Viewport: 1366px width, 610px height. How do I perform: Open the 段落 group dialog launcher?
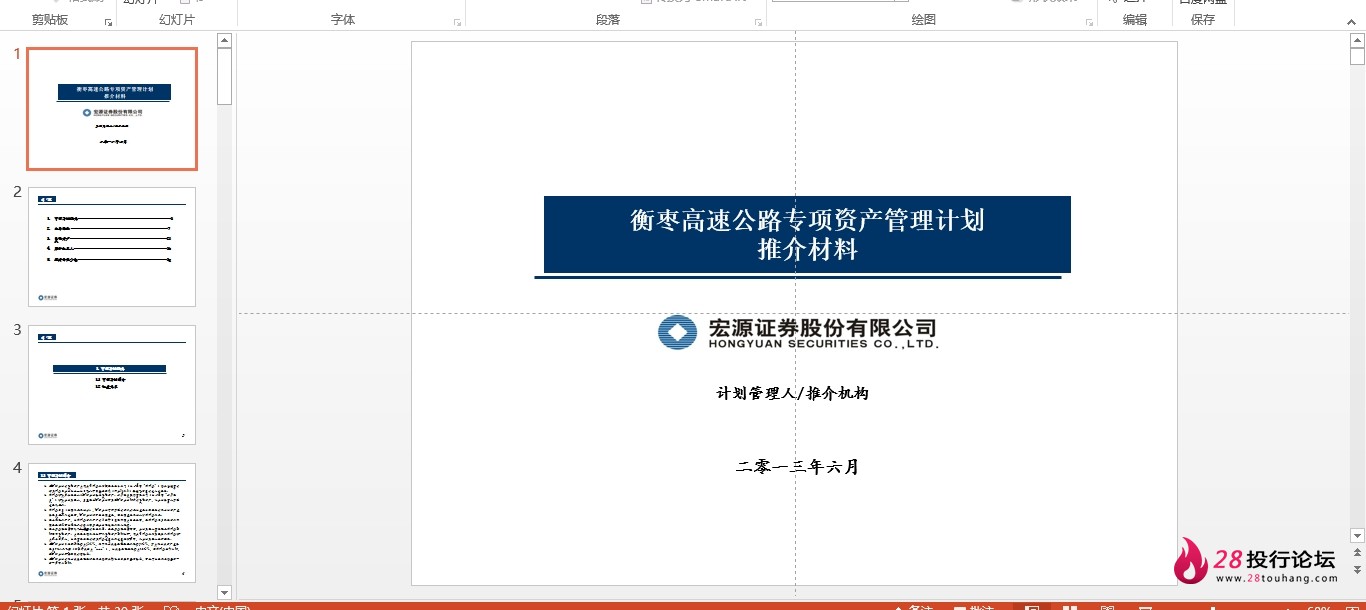(x=758, y=21)
